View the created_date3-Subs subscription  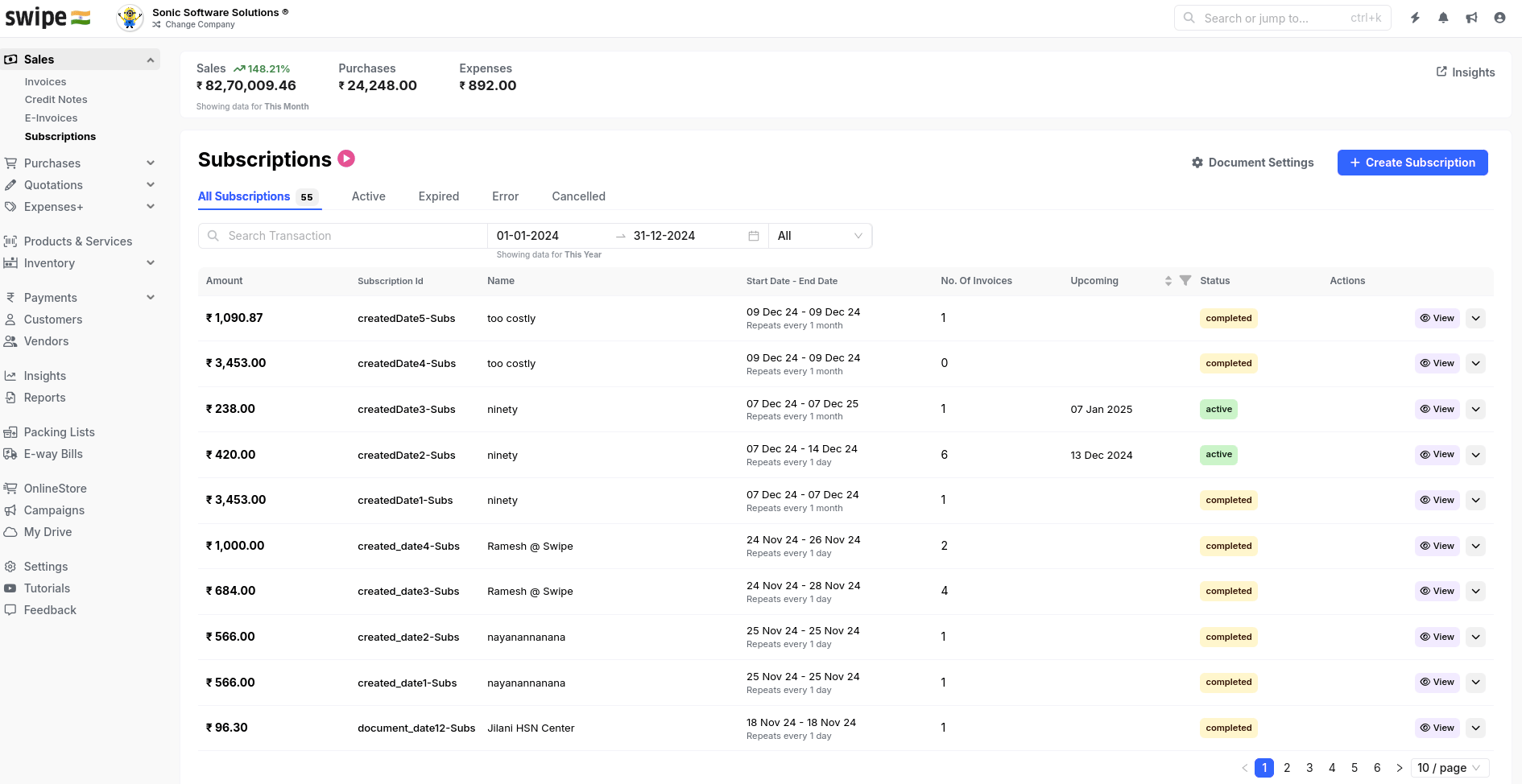point(1437,591)
